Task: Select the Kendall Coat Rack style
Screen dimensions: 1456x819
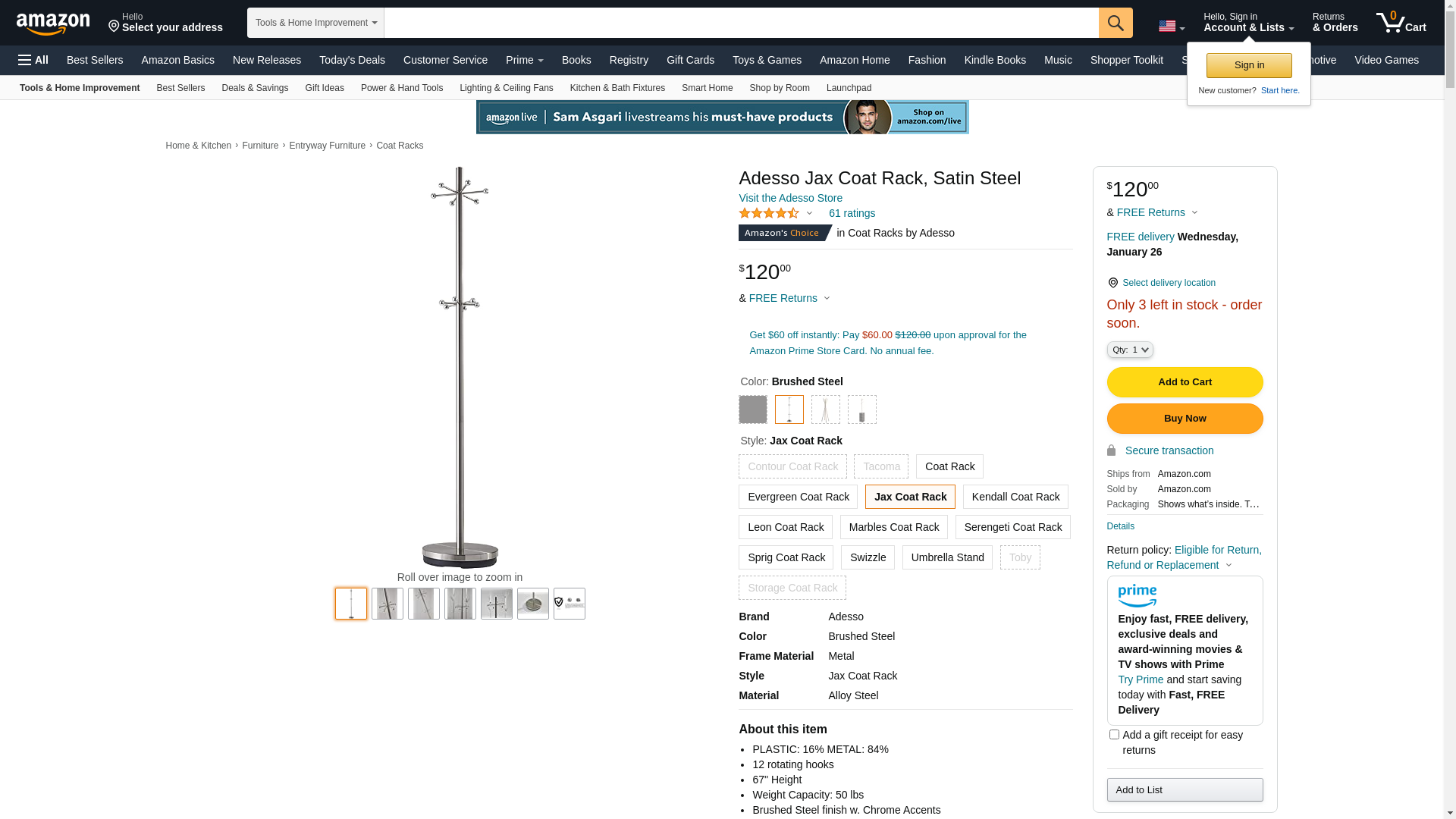Action: (x=1015, y=497)
